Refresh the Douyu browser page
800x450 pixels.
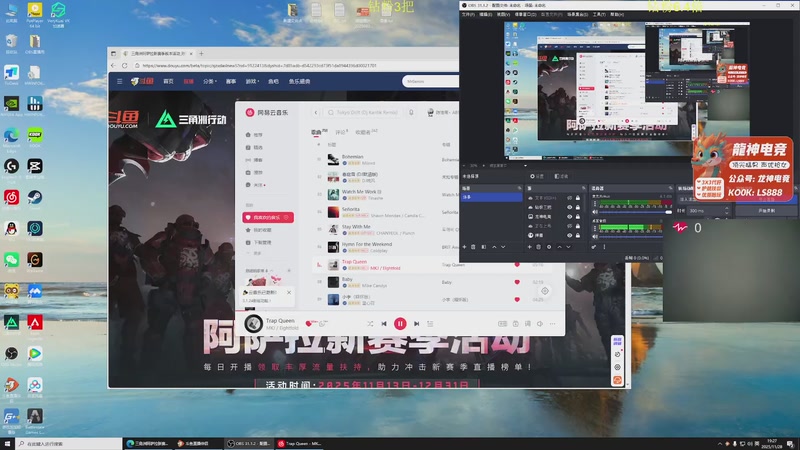tap(124, 65)
